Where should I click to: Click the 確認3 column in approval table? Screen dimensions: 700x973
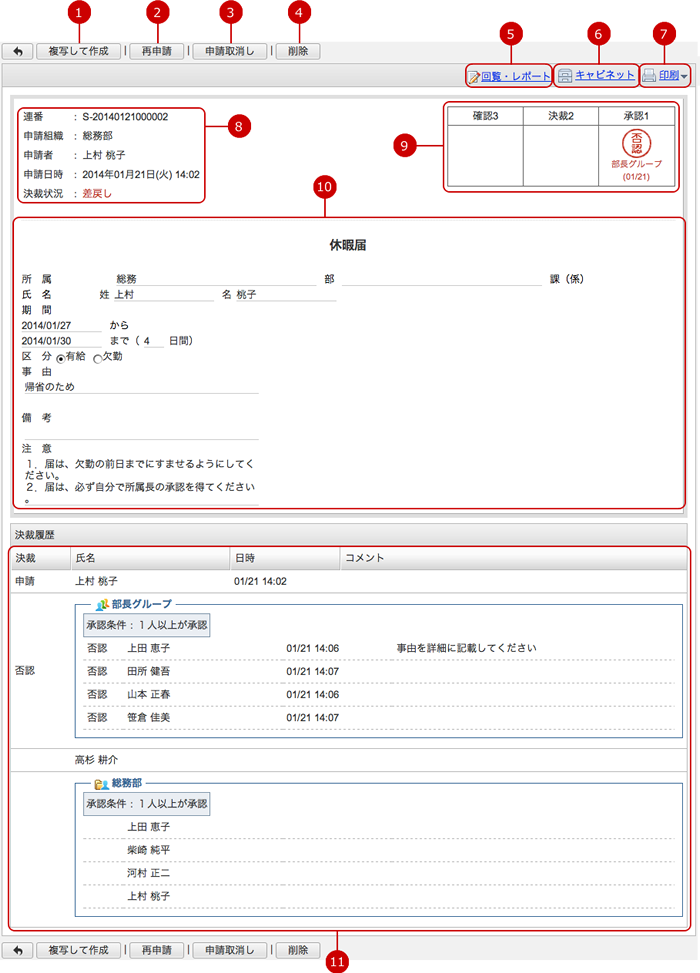(485, 146)
